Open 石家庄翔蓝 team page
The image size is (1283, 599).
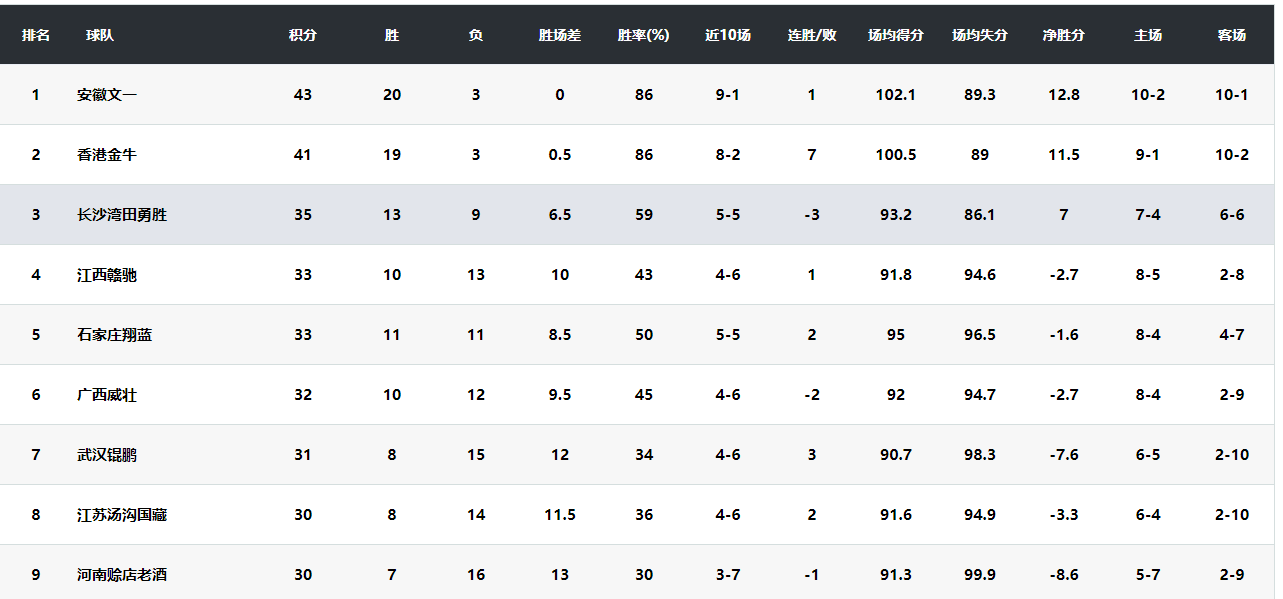(115, 335)
